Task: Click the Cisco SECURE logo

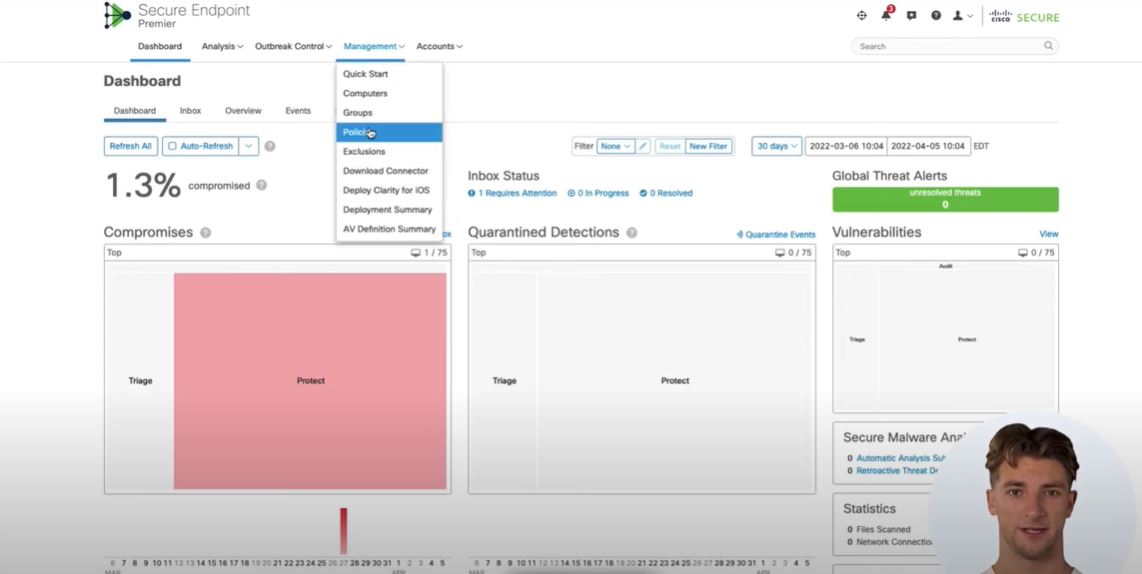Action: click(x=1025, y=16)
